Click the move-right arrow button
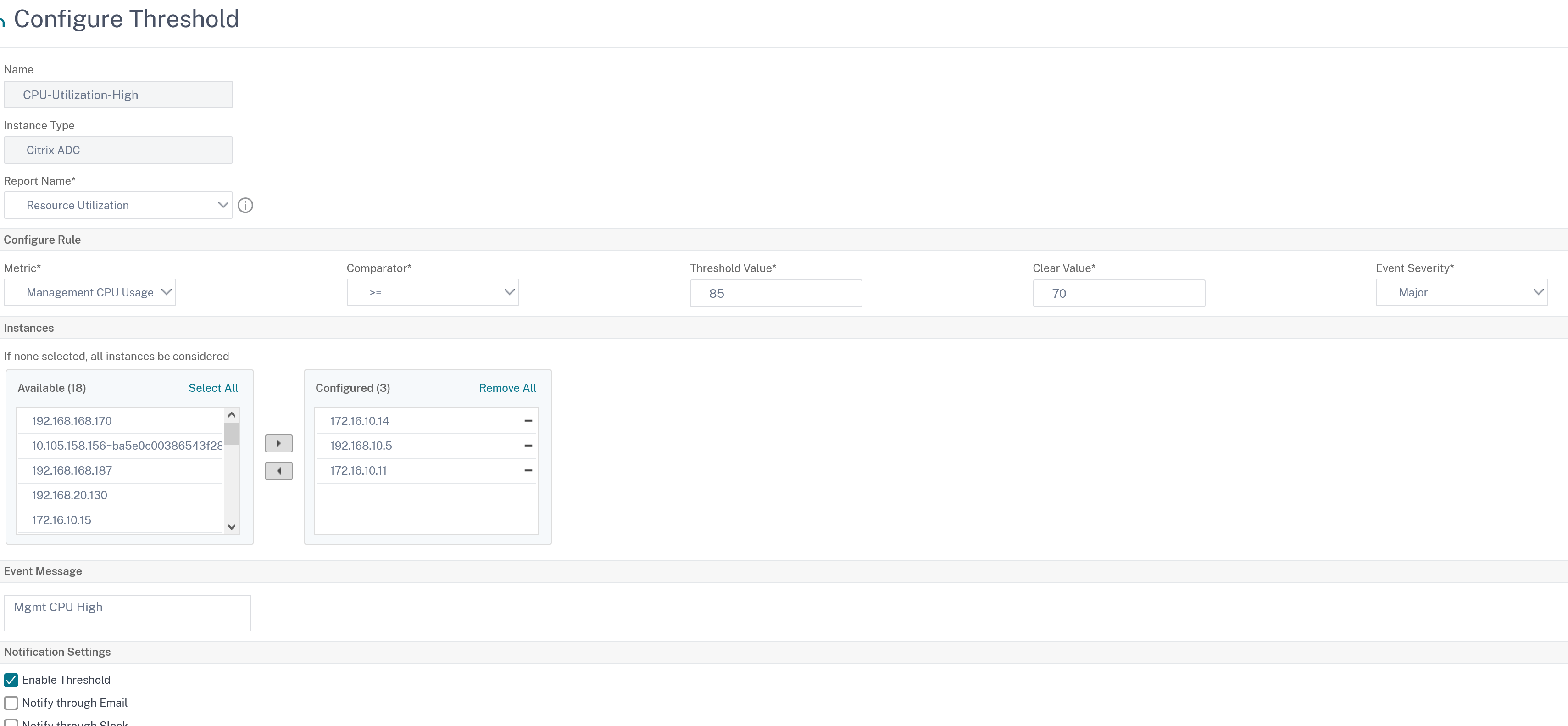The width and height of the screenshot is (1568, 726). pyautogui.click(x=279, y=443)
